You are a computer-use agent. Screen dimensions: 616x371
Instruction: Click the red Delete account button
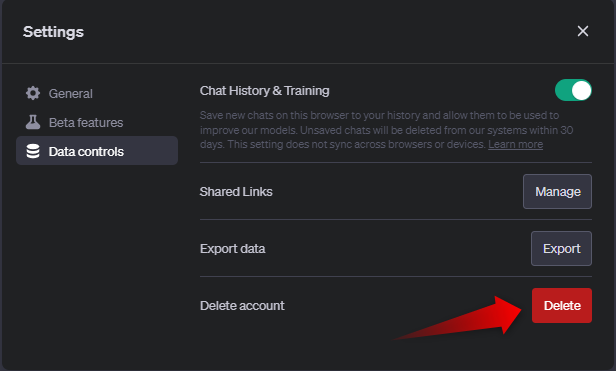(562, 305)
